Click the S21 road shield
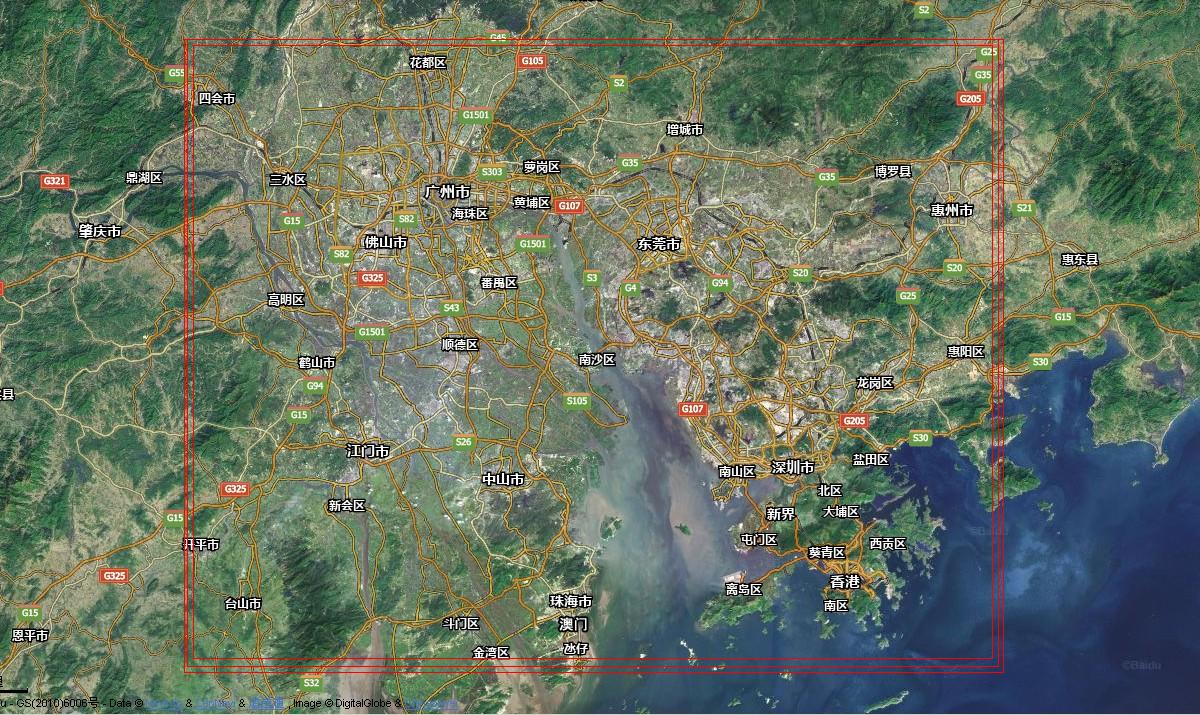This screenshot has height=715, width=1200. [x=1023, y=208]
